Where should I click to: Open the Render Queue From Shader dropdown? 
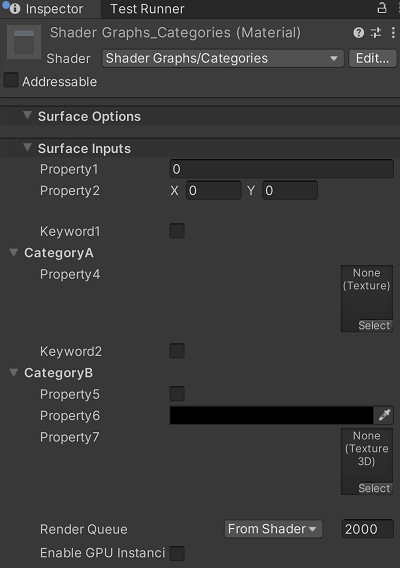[273, 529]
